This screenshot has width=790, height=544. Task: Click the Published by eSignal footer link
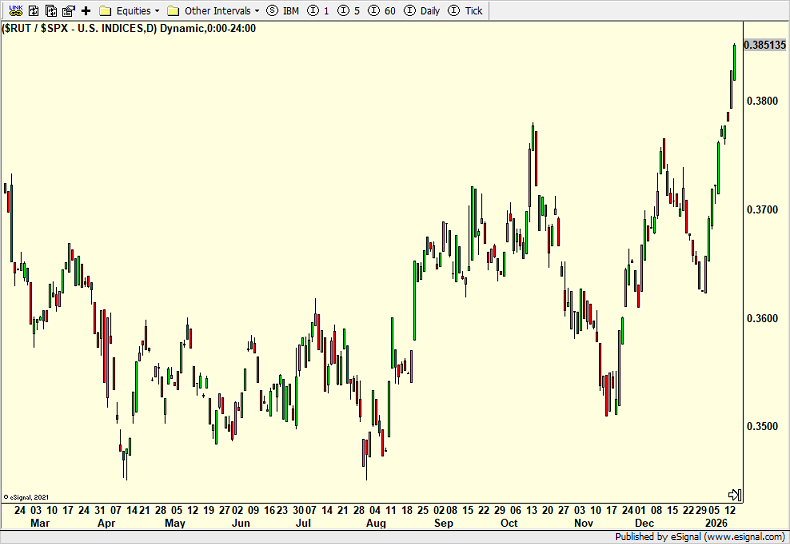point(700,537)
